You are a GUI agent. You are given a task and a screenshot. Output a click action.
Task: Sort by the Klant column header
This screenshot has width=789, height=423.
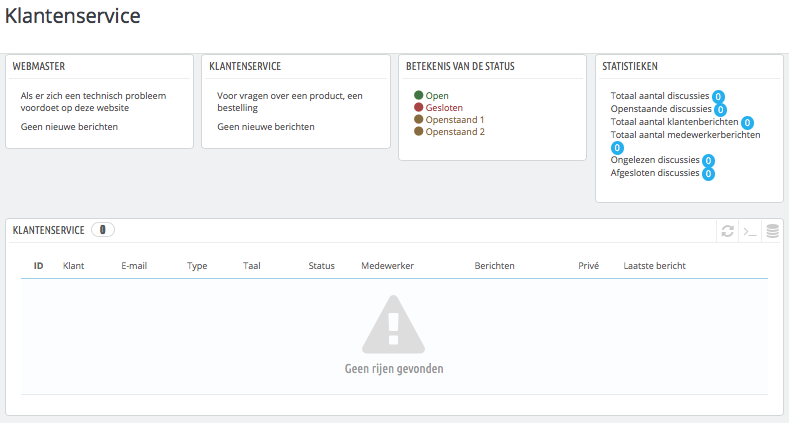[x=73, y=266]
